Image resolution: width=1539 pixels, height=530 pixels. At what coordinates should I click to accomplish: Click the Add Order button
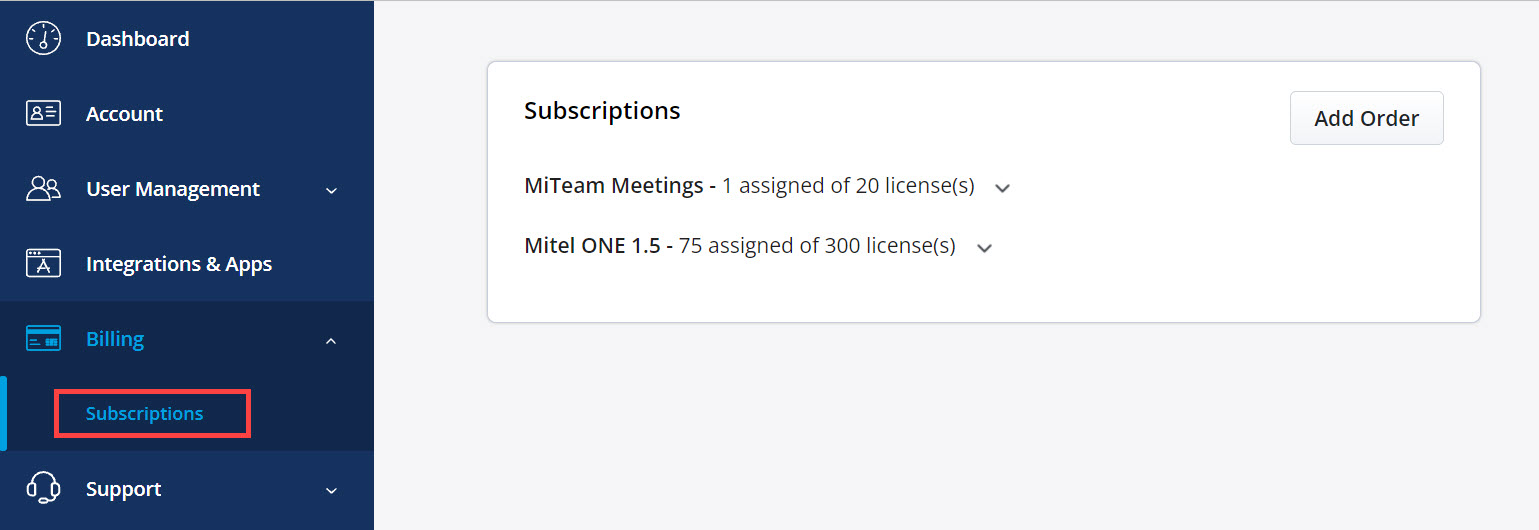[x=1366, y=118]
